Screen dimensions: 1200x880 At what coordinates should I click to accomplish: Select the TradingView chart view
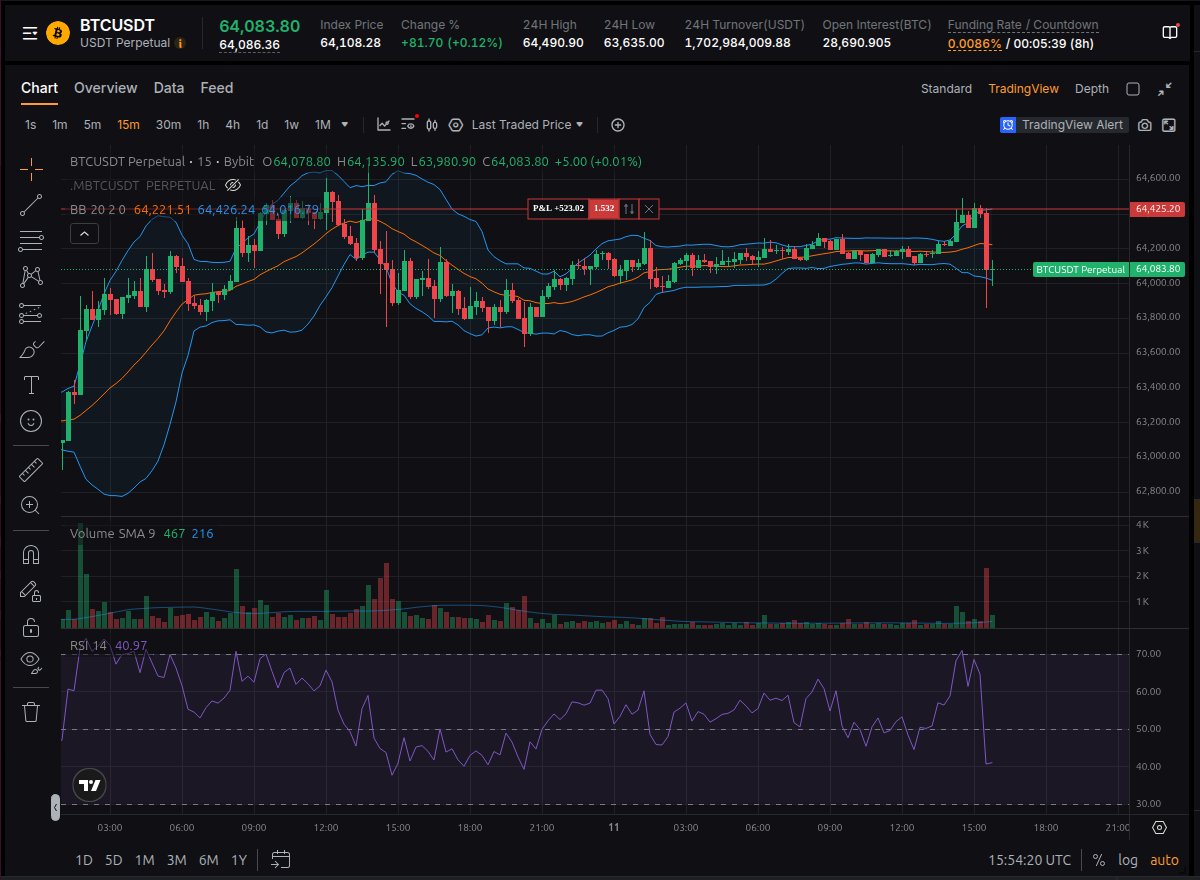[1023, 89]
